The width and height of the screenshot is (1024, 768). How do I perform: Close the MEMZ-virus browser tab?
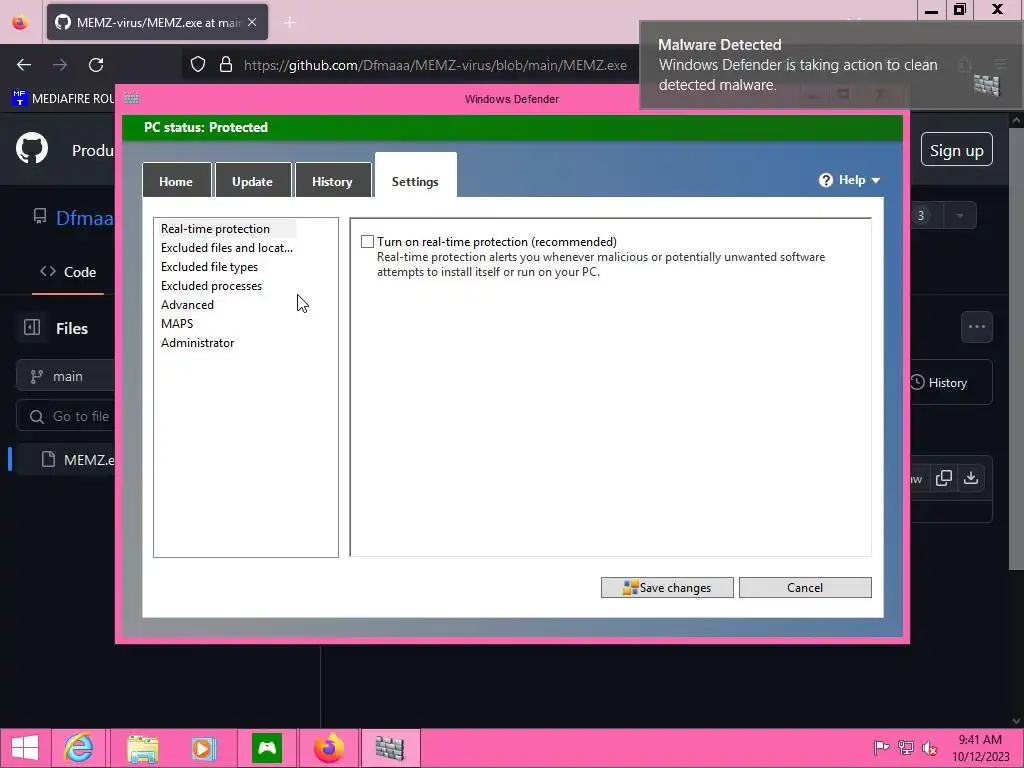click(252, 22)
